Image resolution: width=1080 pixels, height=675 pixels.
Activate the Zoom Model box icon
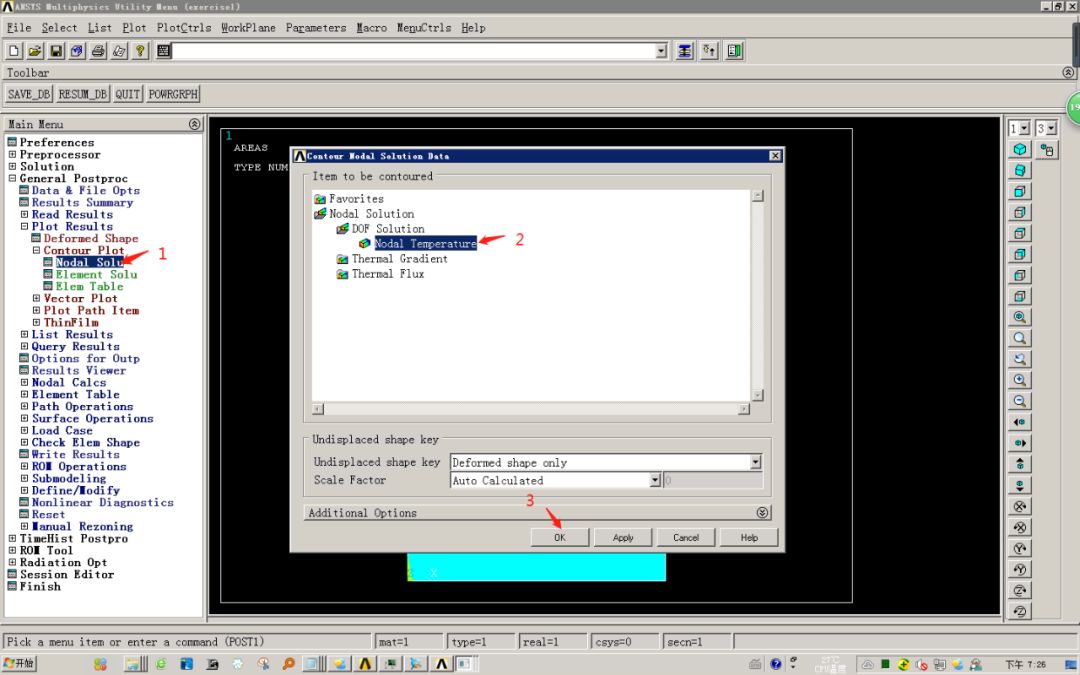pos(1019,335)
